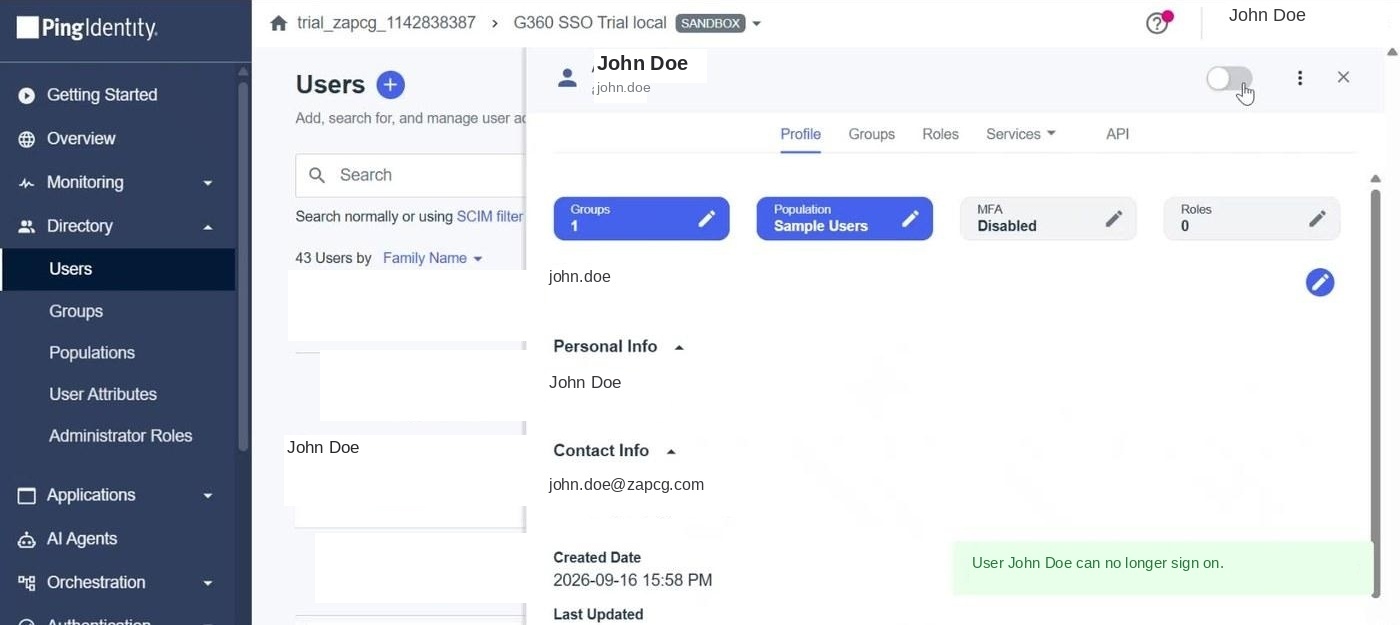
Task: Expand the Orchestration sidebar section
Action: coord(208,583)
